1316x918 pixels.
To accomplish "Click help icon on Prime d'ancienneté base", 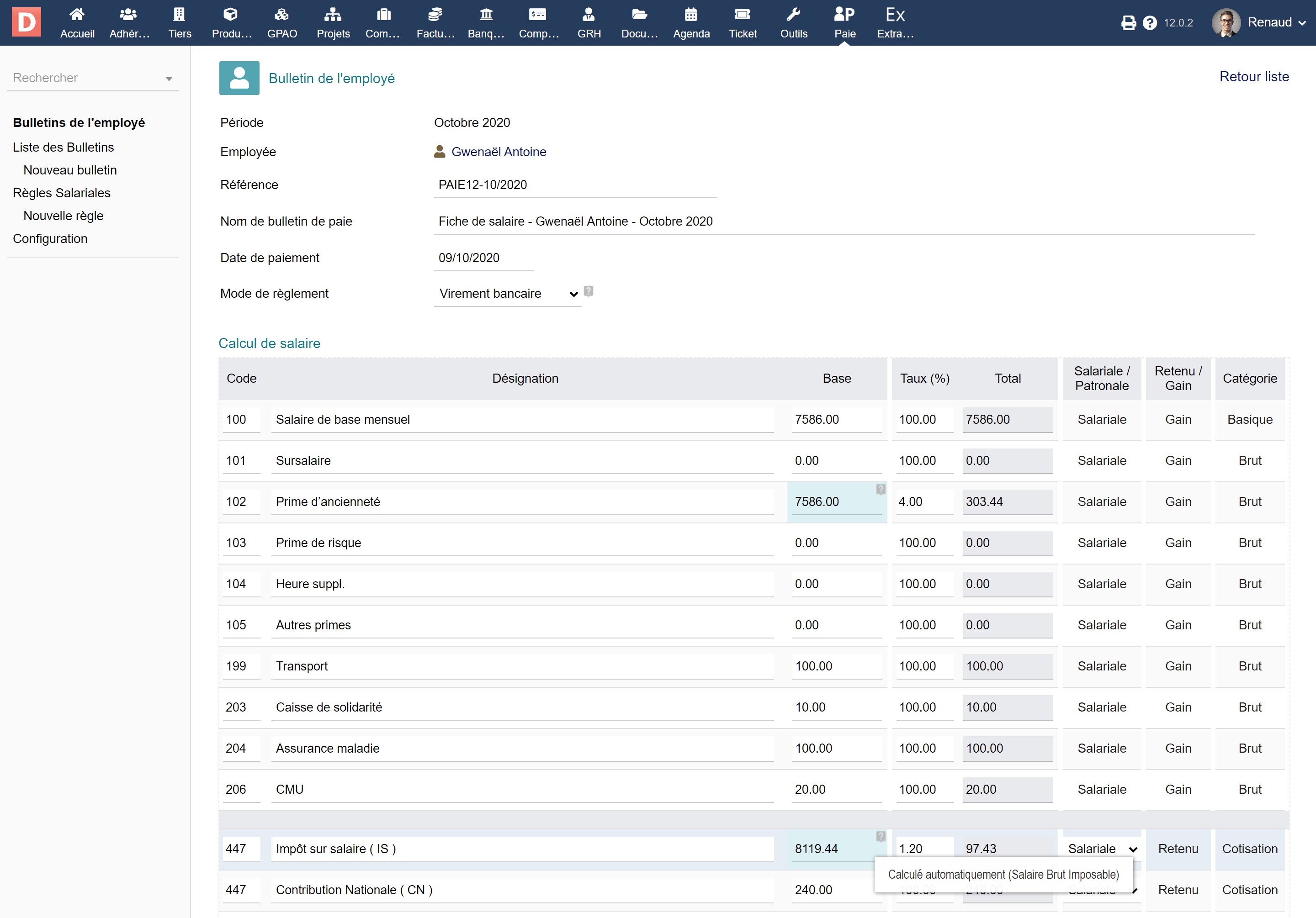I will tap(881, 489).
